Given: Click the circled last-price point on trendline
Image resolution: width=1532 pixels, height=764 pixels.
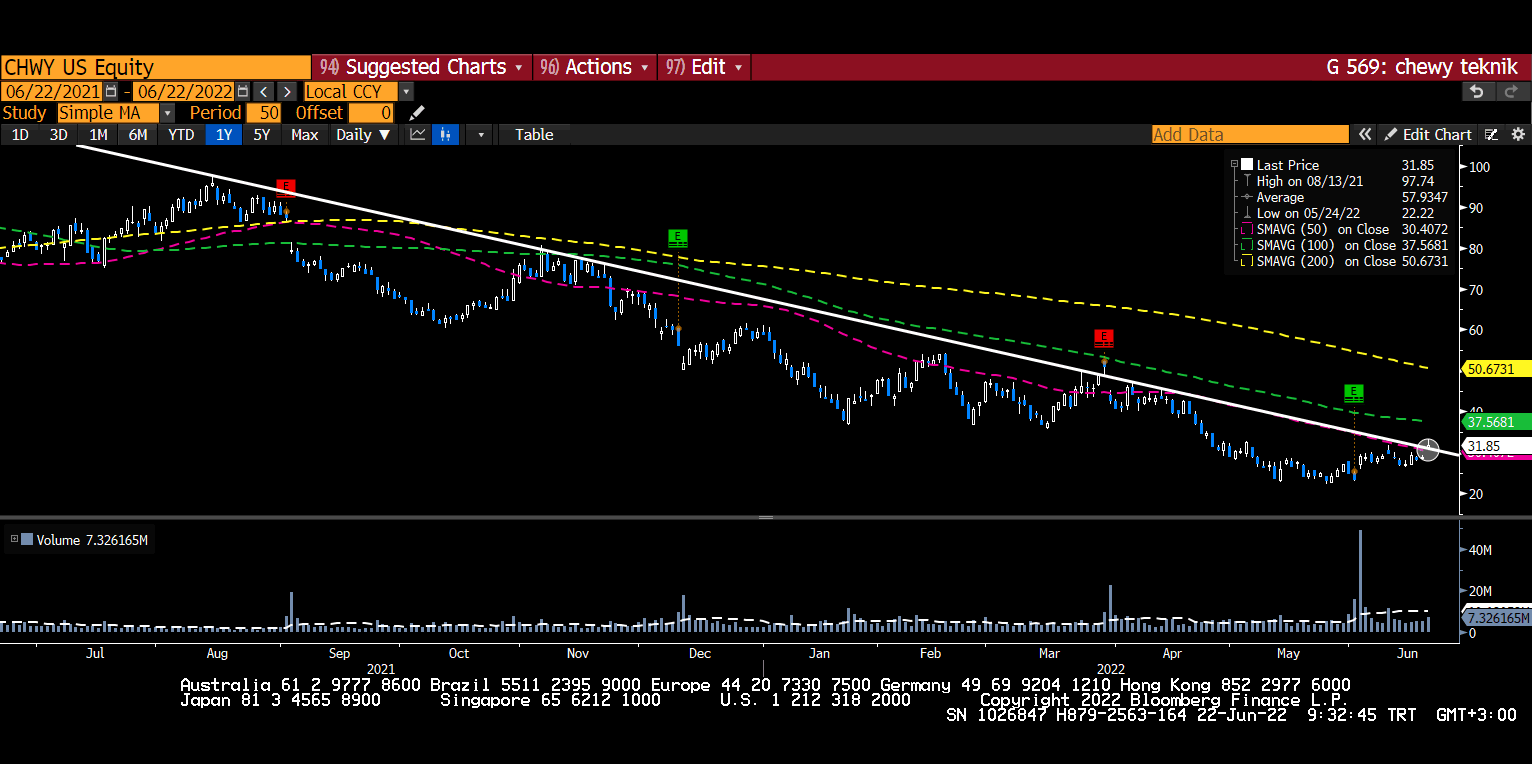Looking at the screenshot, I should (x=1428, y=450).
